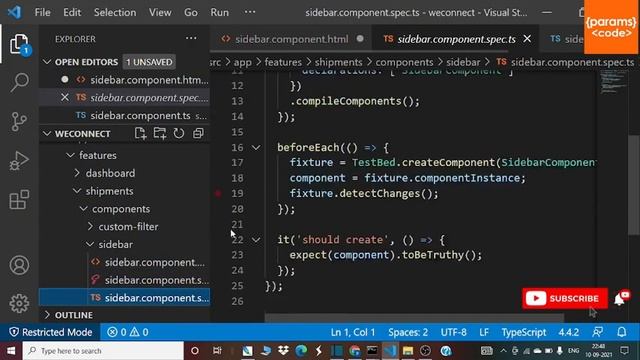Open the View menu
This screenshot has width=640, height=360.
[160, 12]
